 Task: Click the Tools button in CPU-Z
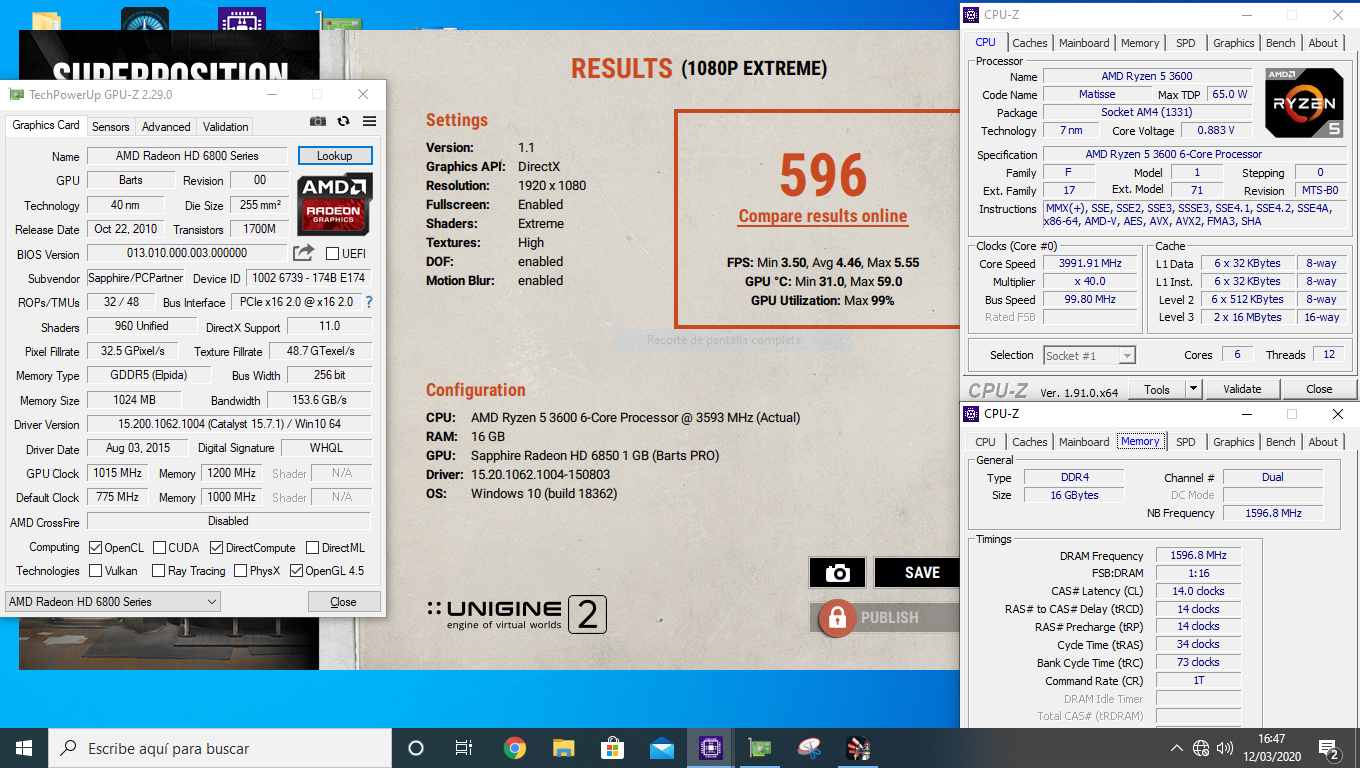click(x=1157, y=389)
